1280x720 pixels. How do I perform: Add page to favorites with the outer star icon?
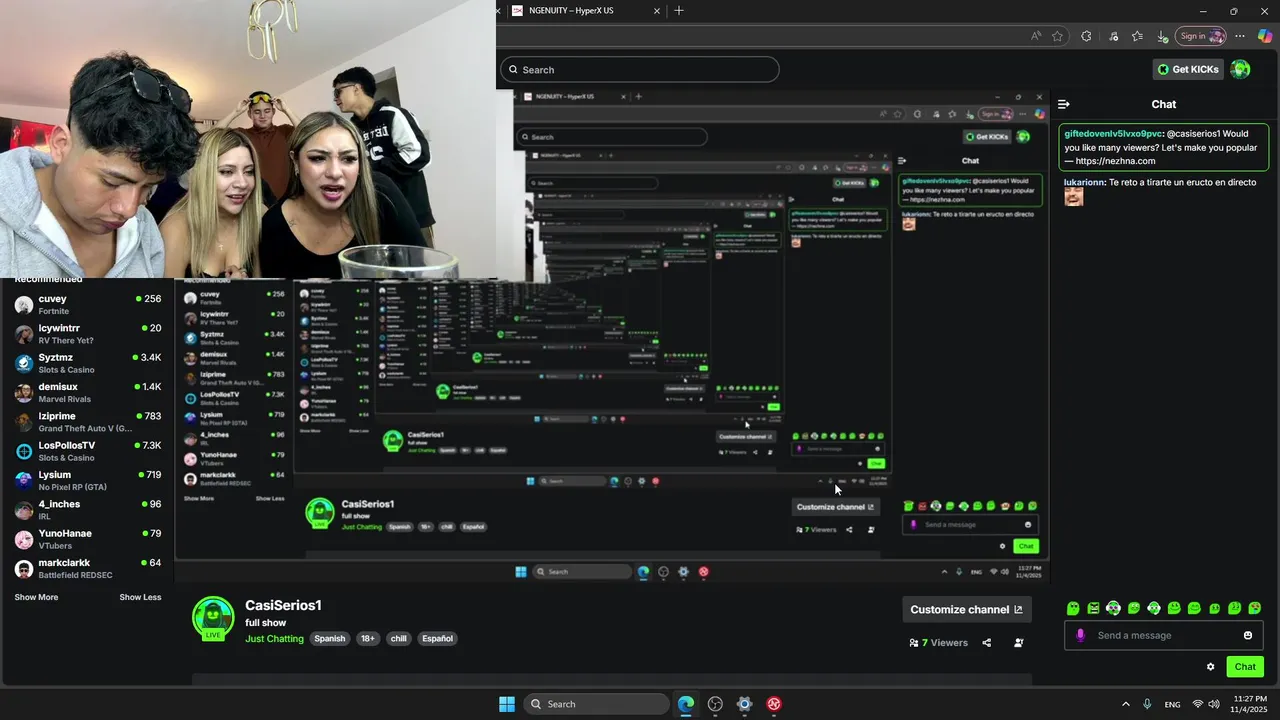pos(1058,36)
